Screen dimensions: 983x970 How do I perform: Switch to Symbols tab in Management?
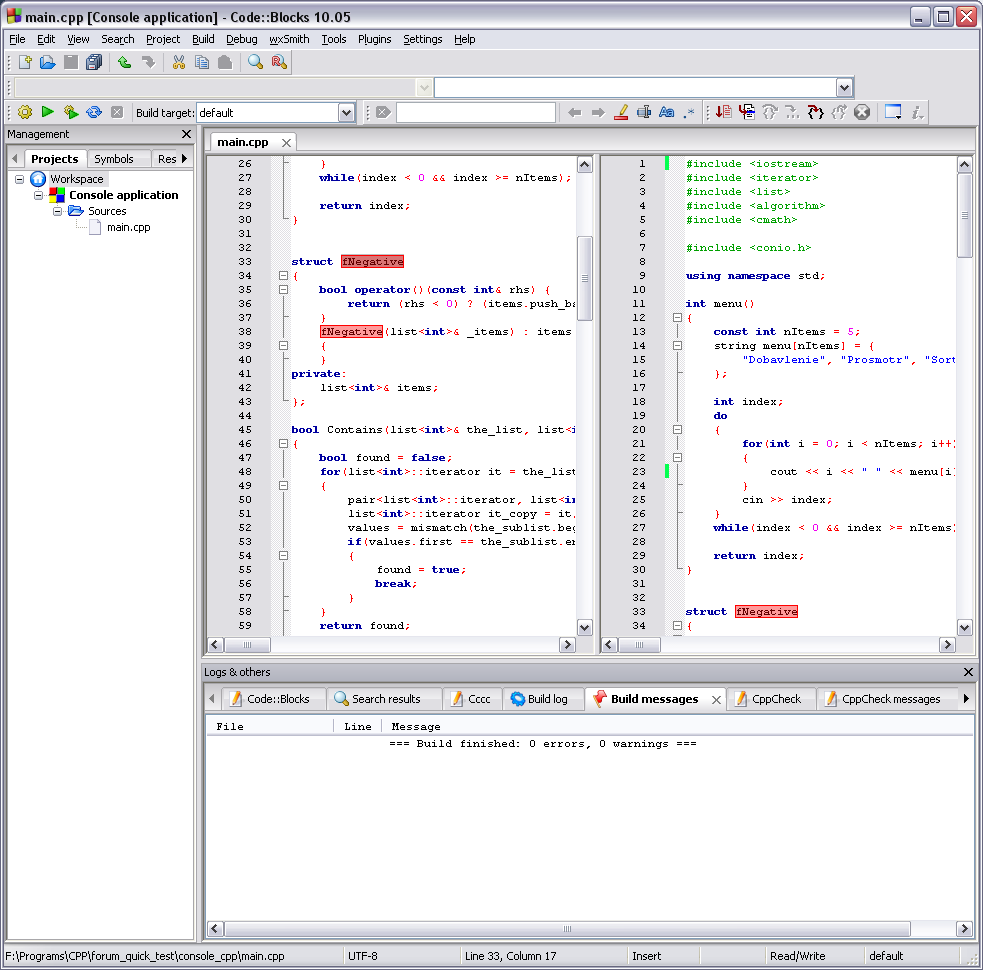[x=114, y=159]
